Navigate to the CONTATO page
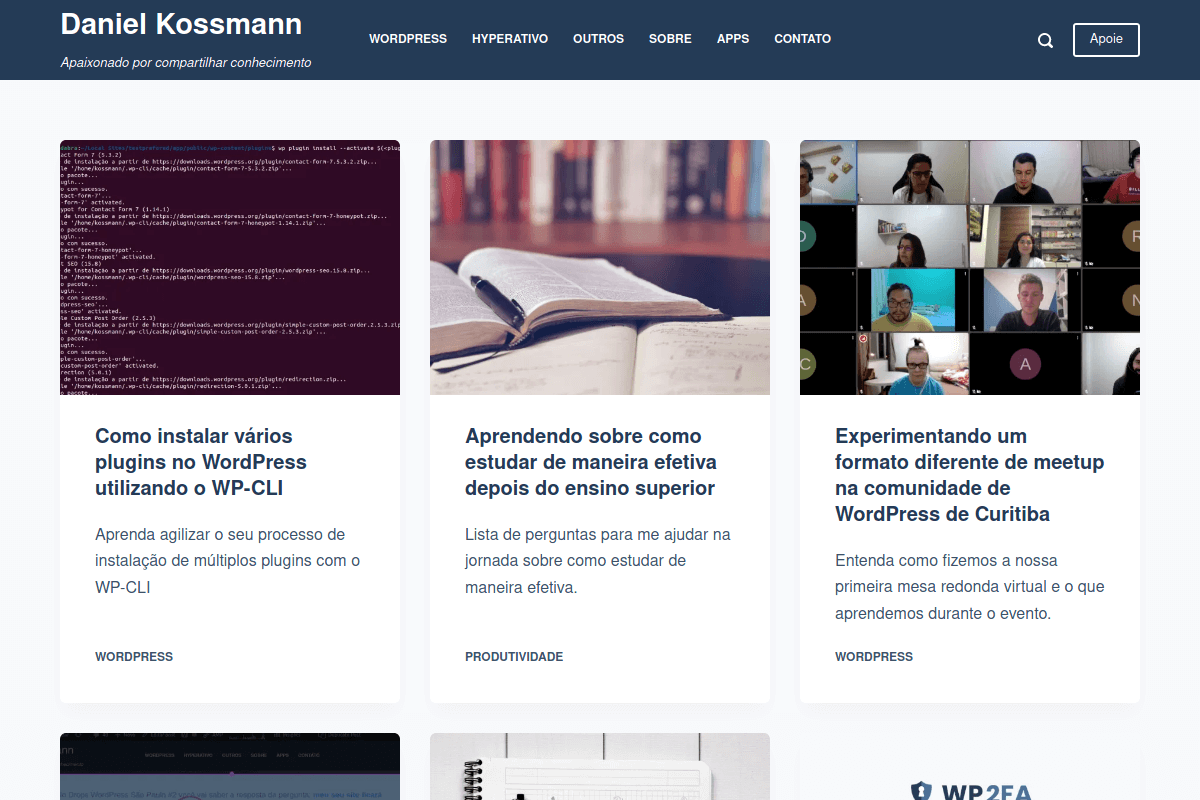Image resolution: width=1200 pixels, height=800 pixels. (802, 39)
